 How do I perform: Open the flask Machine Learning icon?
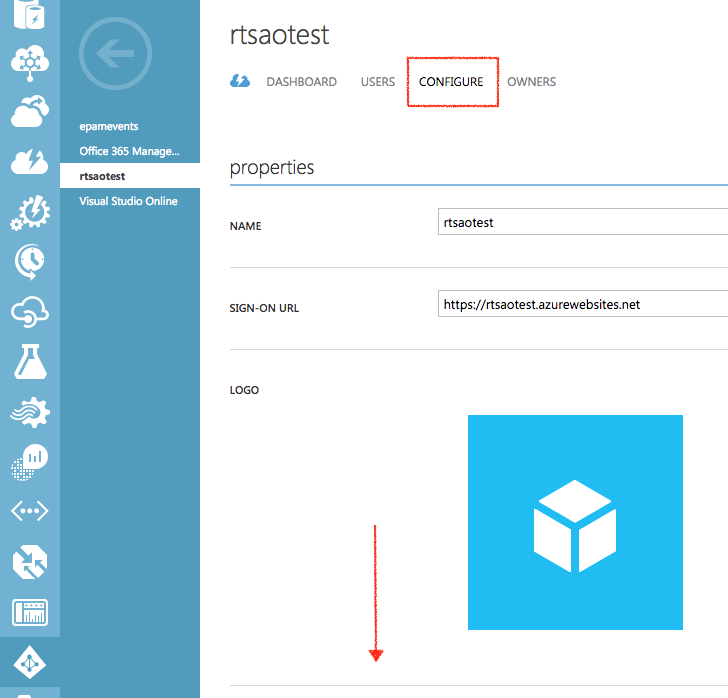point(30,361)
